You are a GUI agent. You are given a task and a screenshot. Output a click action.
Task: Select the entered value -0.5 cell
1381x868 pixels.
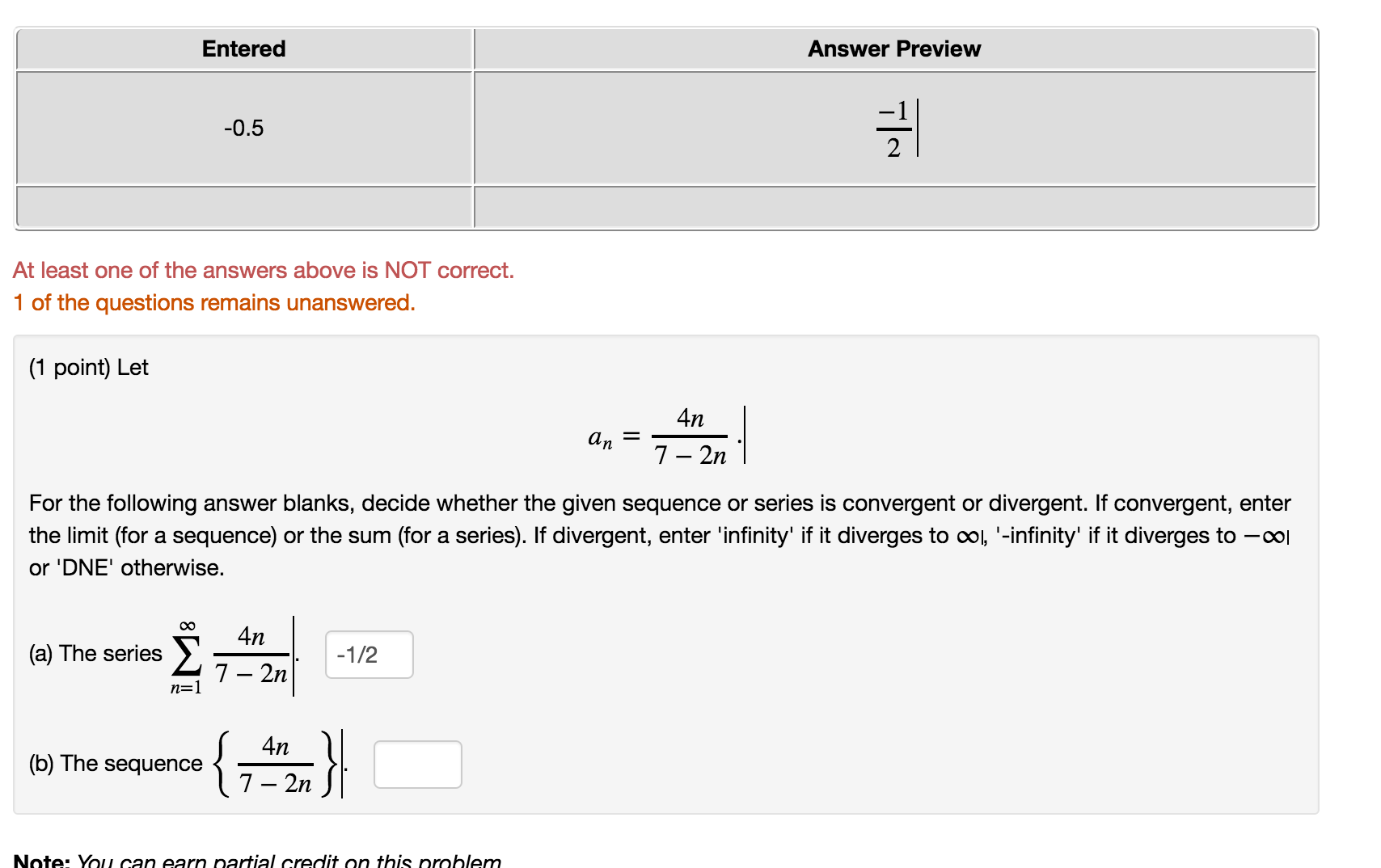pyautogui.click(x=243, y=128)
